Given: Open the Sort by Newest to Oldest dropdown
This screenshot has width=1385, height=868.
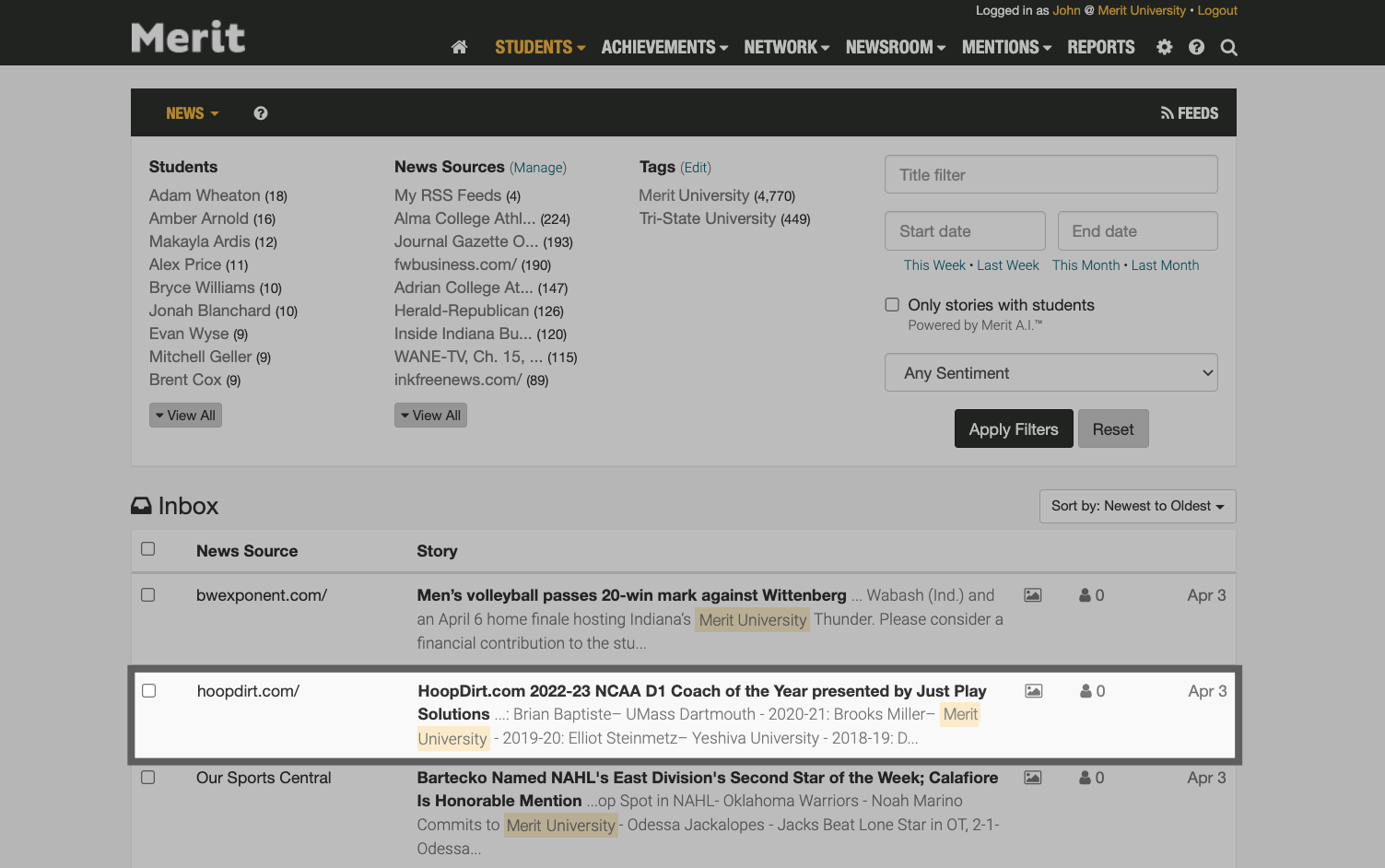Looking at the screenshot, I should (x=1137, y=506).
